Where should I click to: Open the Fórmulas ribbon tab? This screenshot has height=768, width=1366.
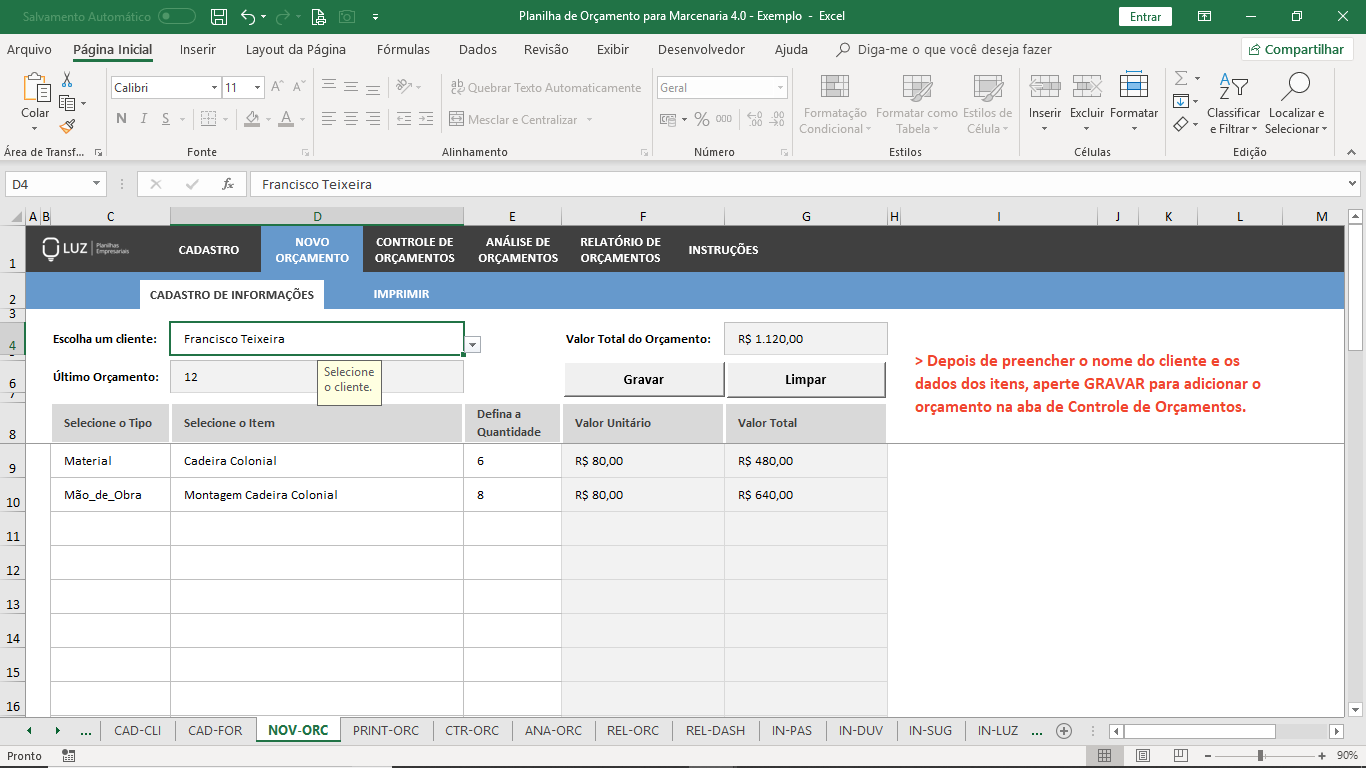tap(403, 49)
